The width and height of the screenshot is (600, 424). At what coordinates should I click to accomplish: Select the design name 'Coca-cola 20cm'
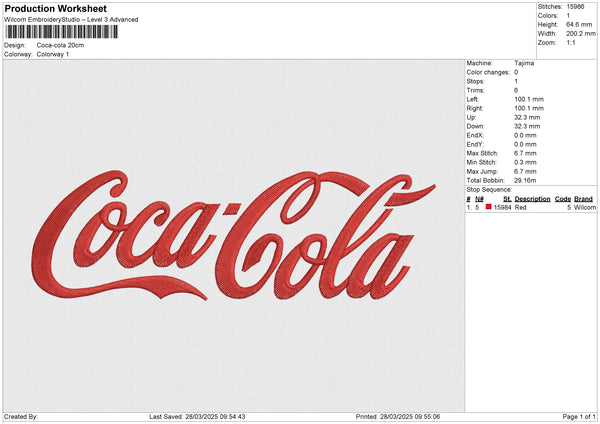pos(60,45)
